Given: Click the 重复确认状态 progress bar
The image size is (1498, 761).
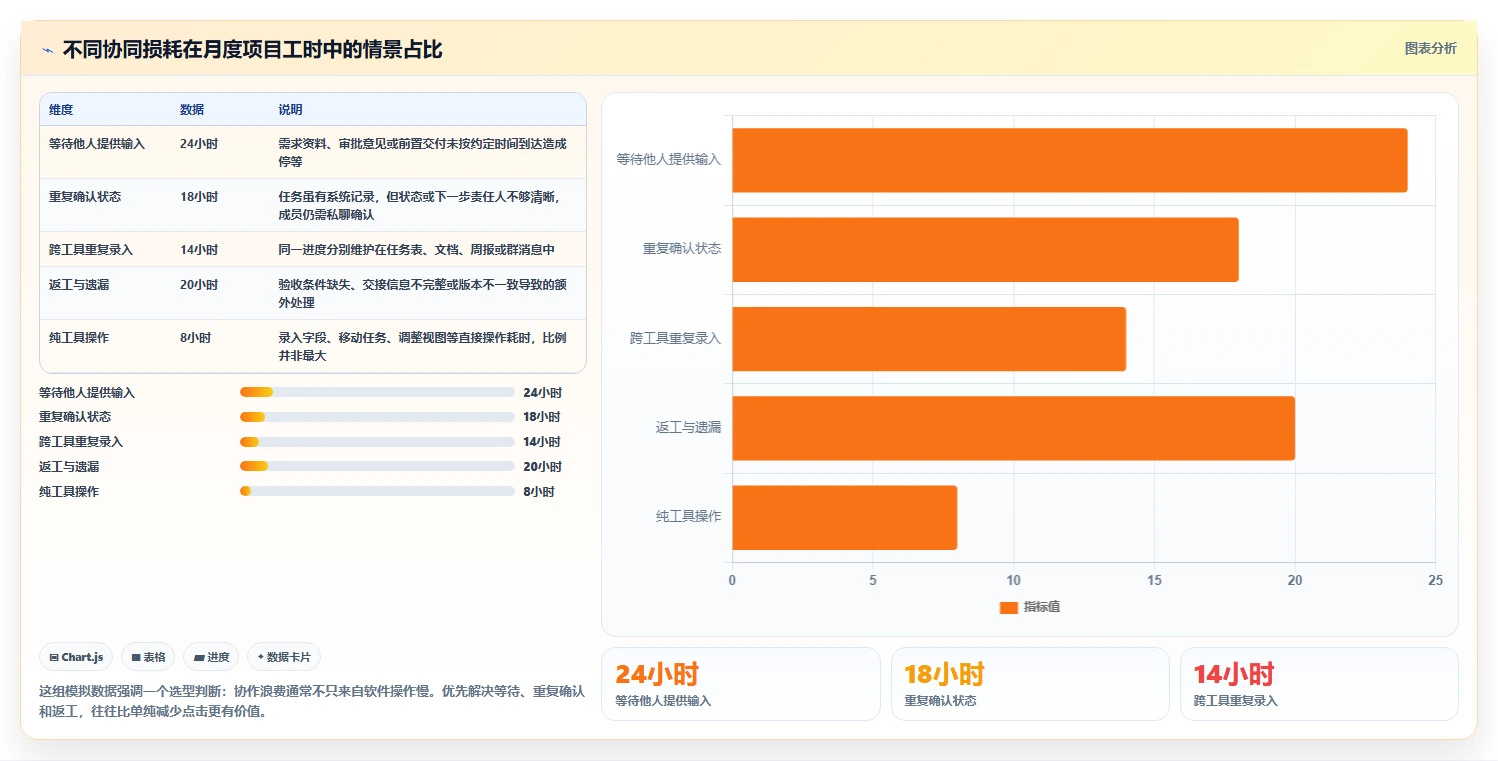Looking at the screenshot, I should click(377, 417).
